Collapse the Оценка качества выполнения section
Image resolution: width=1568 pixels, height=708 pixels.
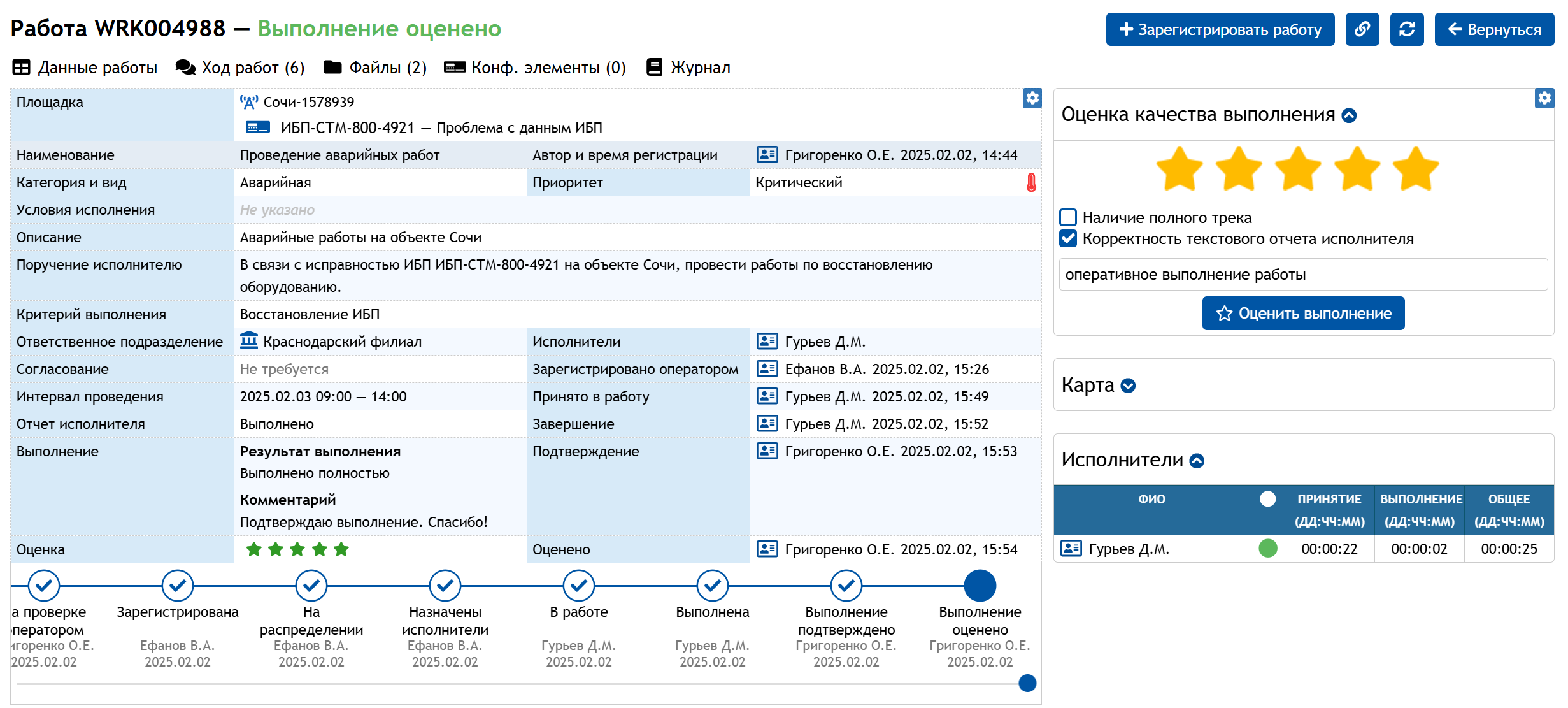coord(1349,115)
